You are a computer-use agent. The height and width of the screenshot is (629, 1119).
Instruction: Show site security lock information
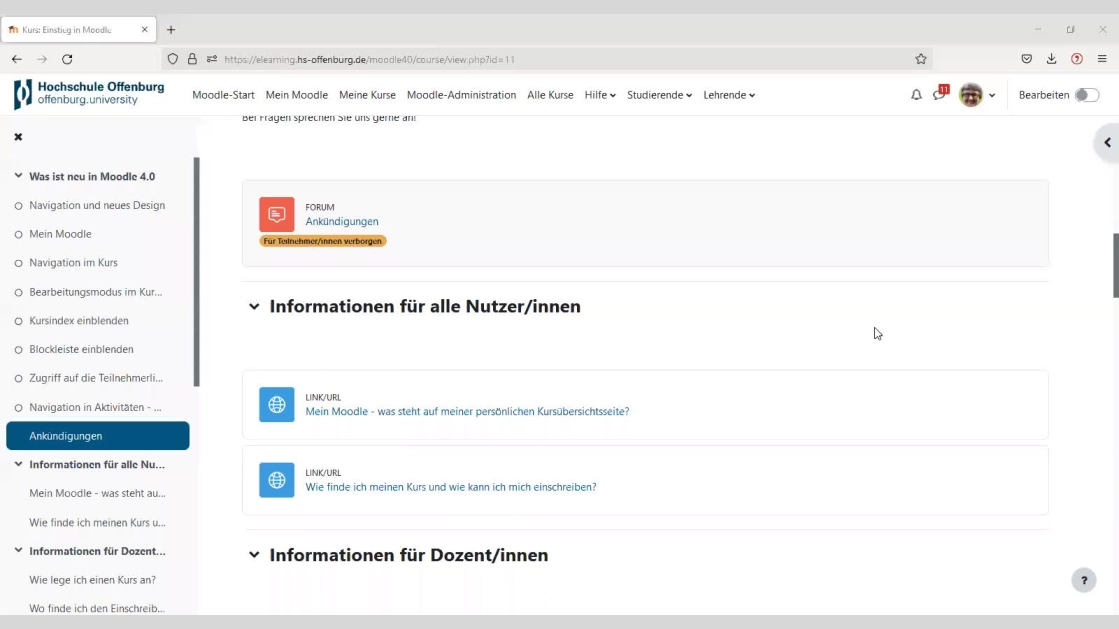pyautogui.click(x=192, y=59)
